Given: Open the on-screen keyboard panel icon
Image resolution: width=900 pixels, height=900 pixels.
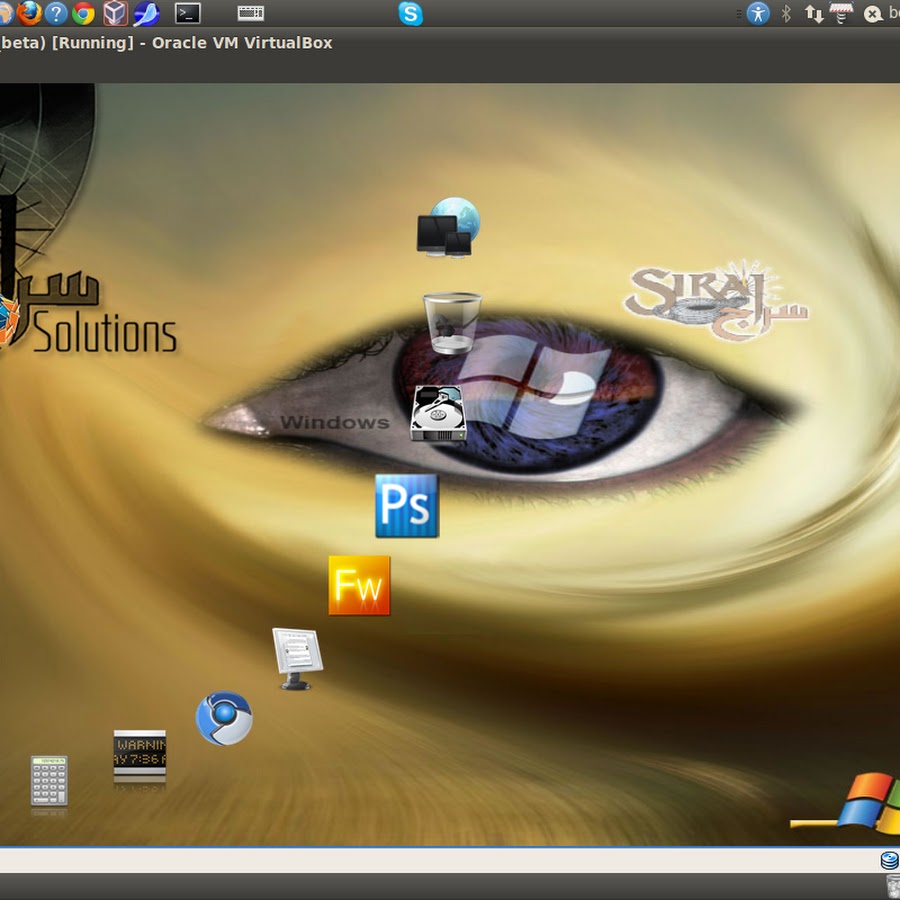Looking at the screenshot, I should point(251,13).
